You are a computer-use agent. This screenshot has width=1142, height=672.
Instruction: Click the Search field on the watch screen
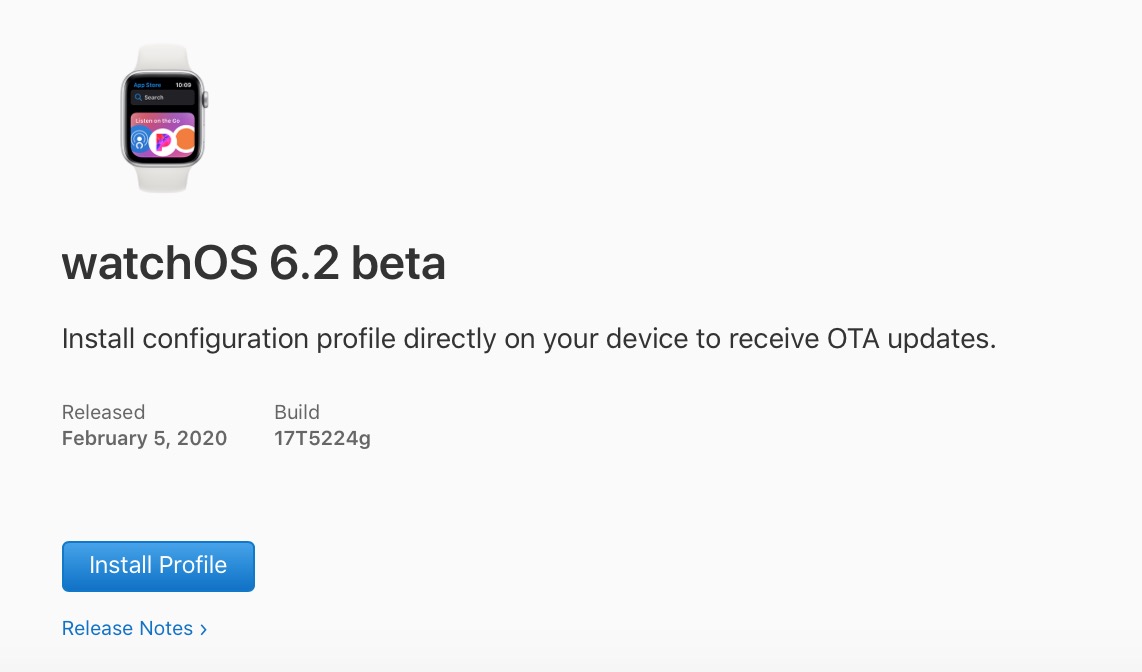click(163, 98)
